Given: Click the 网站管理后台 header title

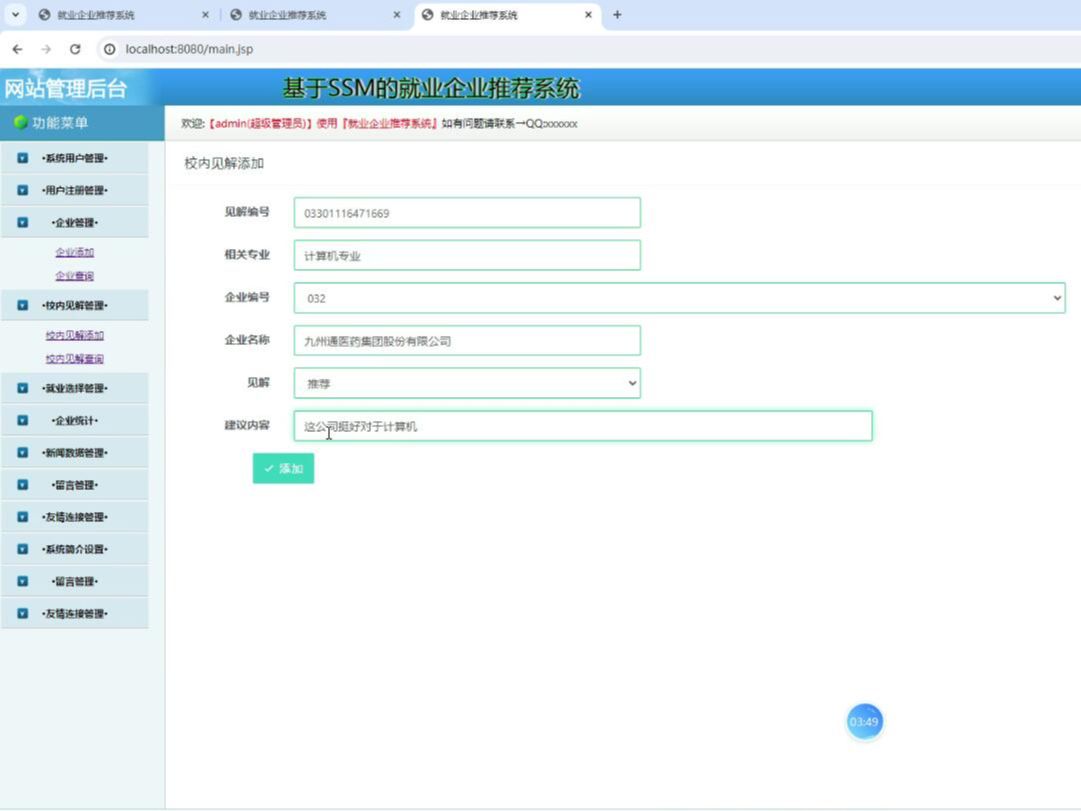Looking at the screenshot, I should coord(65,88).
